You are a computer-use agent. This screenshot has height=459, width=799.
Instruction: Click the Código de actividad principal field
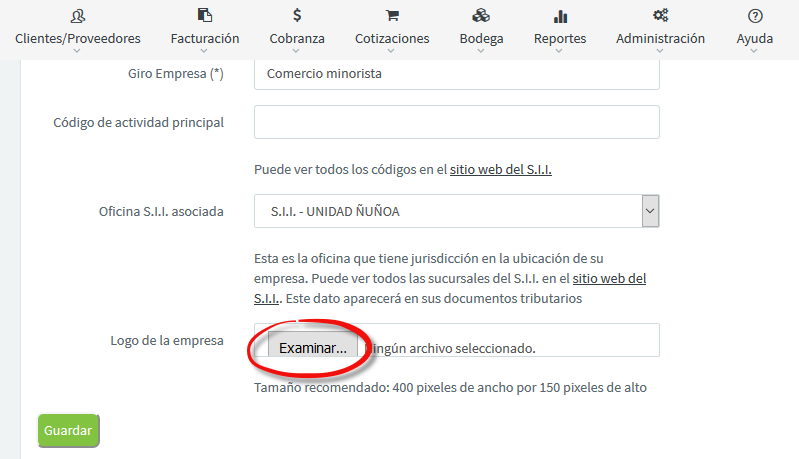pos(456,122)
